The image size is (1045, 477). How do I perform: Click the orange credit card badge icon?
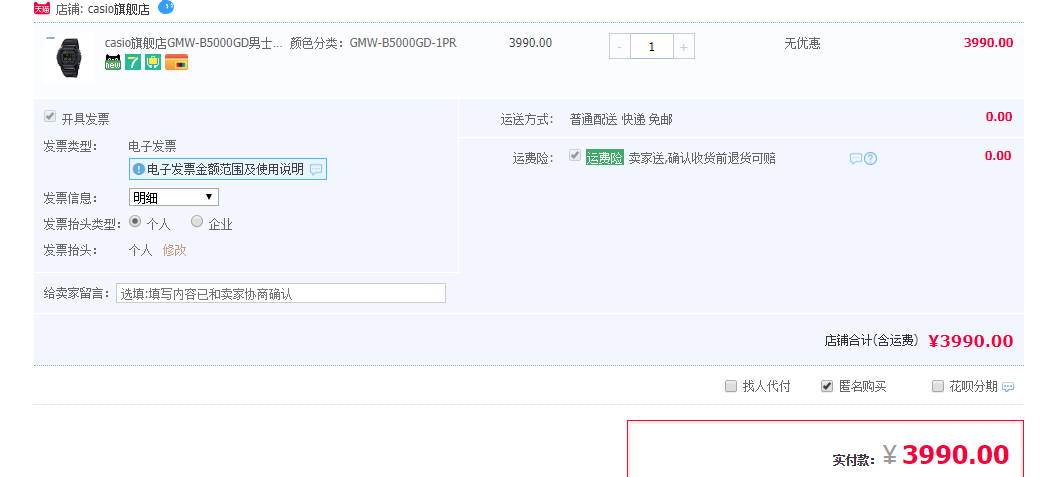point(177,62)
